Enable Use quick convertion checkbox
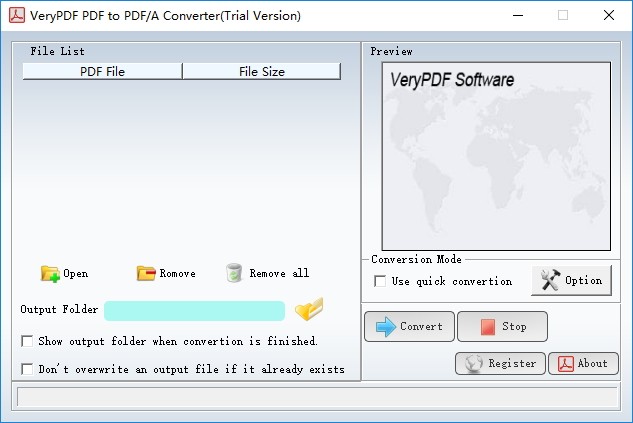The image size is (633, 423). [x=380, y=281]
